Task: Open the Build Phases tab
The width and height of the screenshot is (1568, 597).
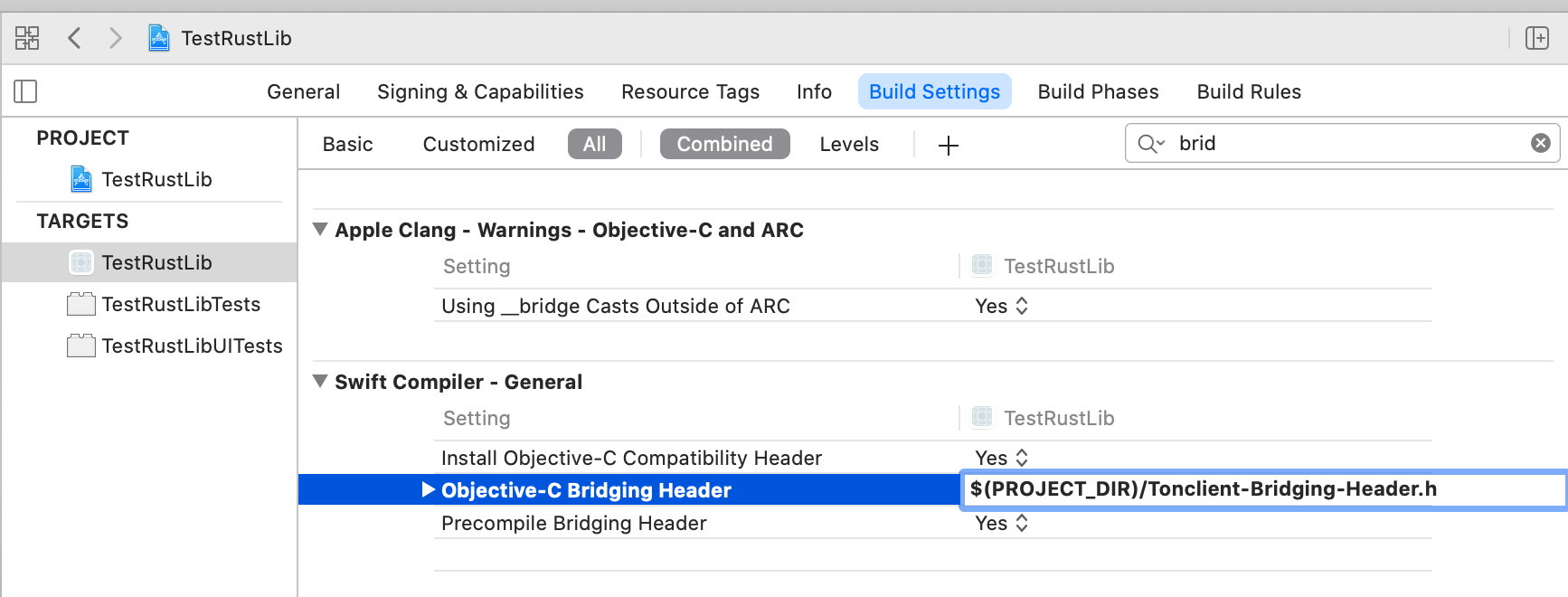Action: coord(1098,91)
